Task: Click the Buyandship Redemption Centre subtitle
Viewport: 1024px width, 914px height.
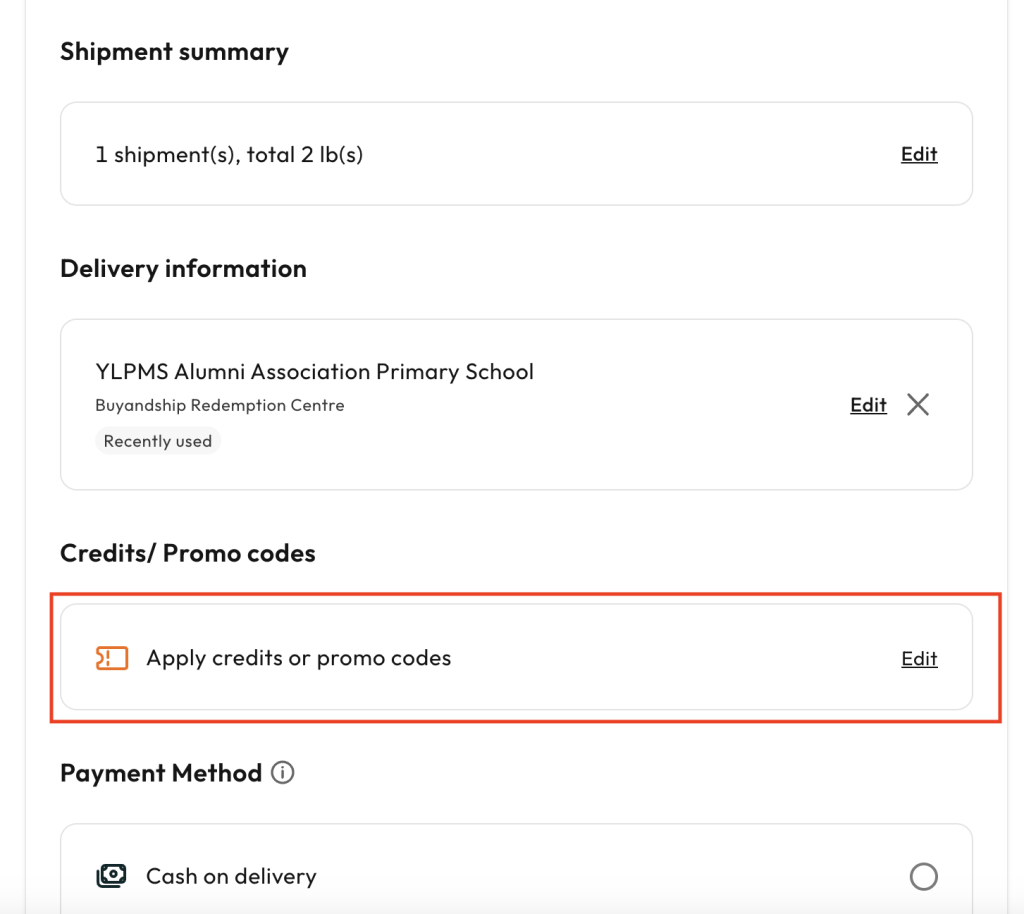Action: (219, 405)
